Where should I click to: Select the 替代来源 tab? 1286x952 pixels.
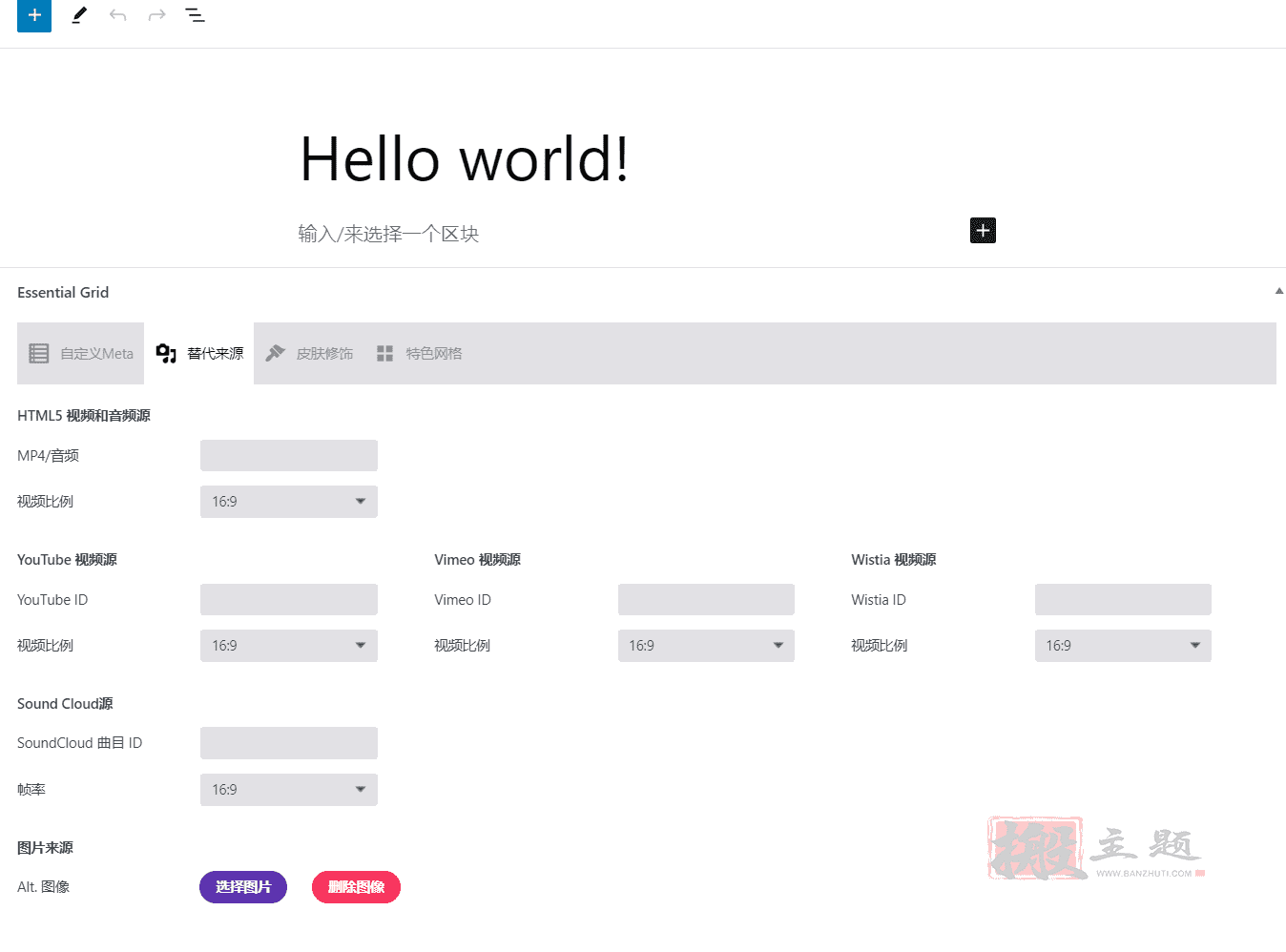coord(198,353)
